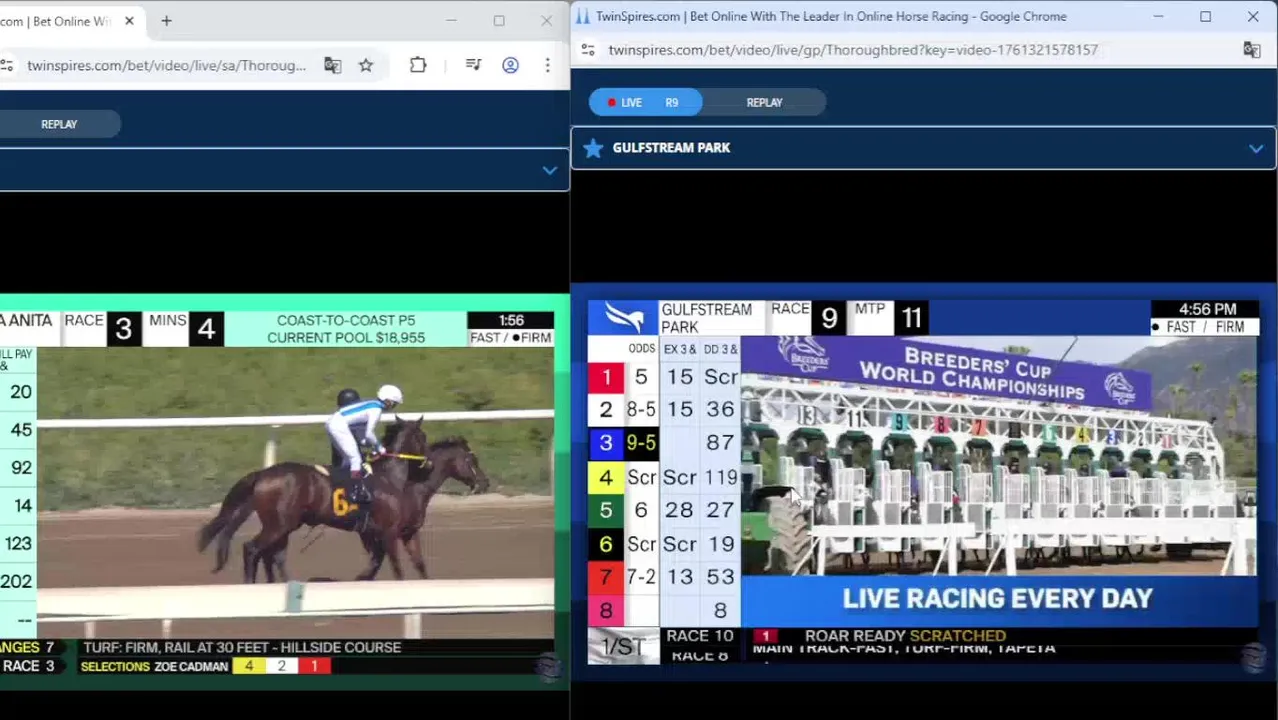Open the Extensions puzzle icon
This screenshot has width=1278, height=720.
(x=418, y=65)
